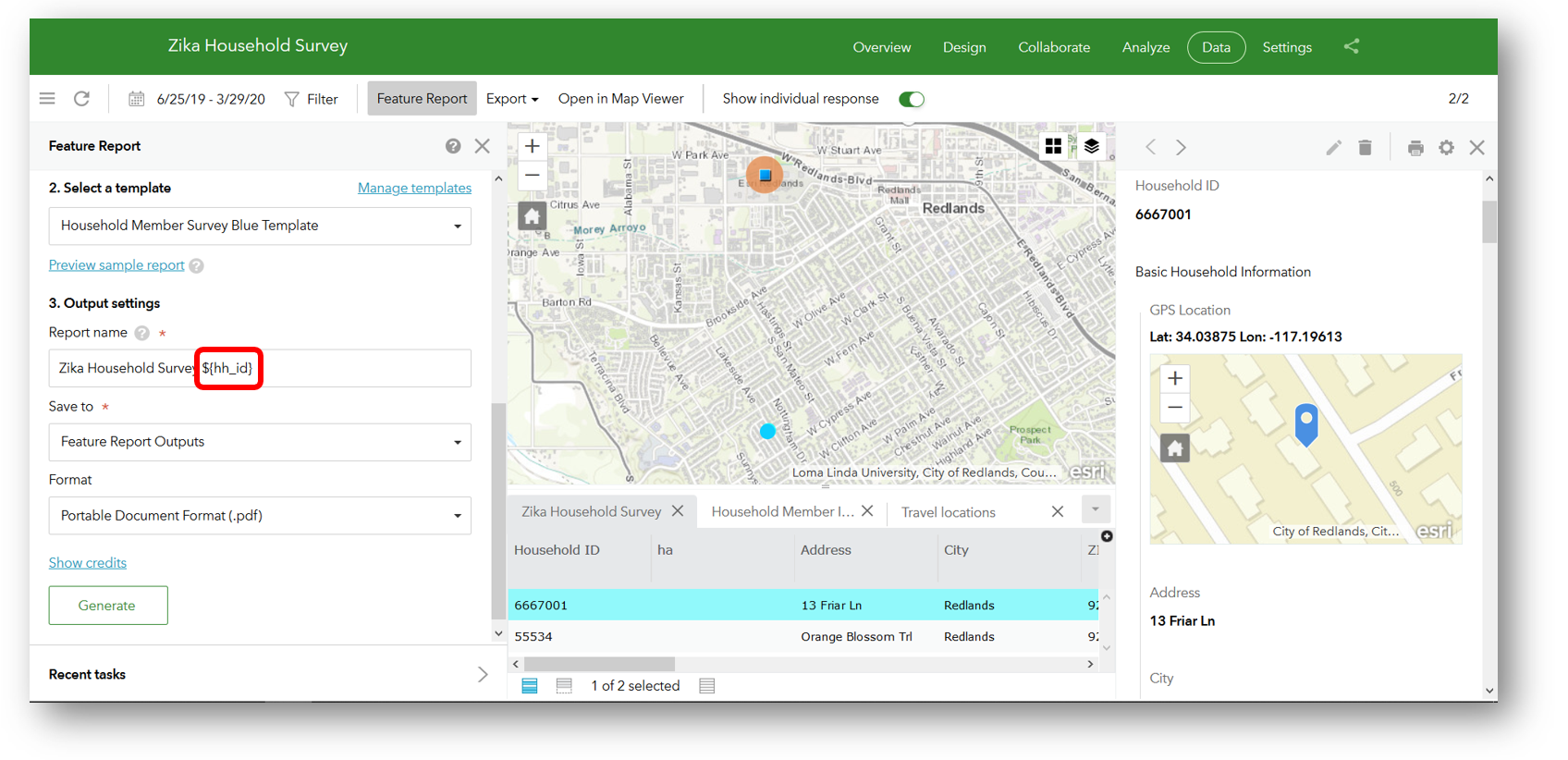
Task: Open the Format dropdown
Action: (260, 516)
